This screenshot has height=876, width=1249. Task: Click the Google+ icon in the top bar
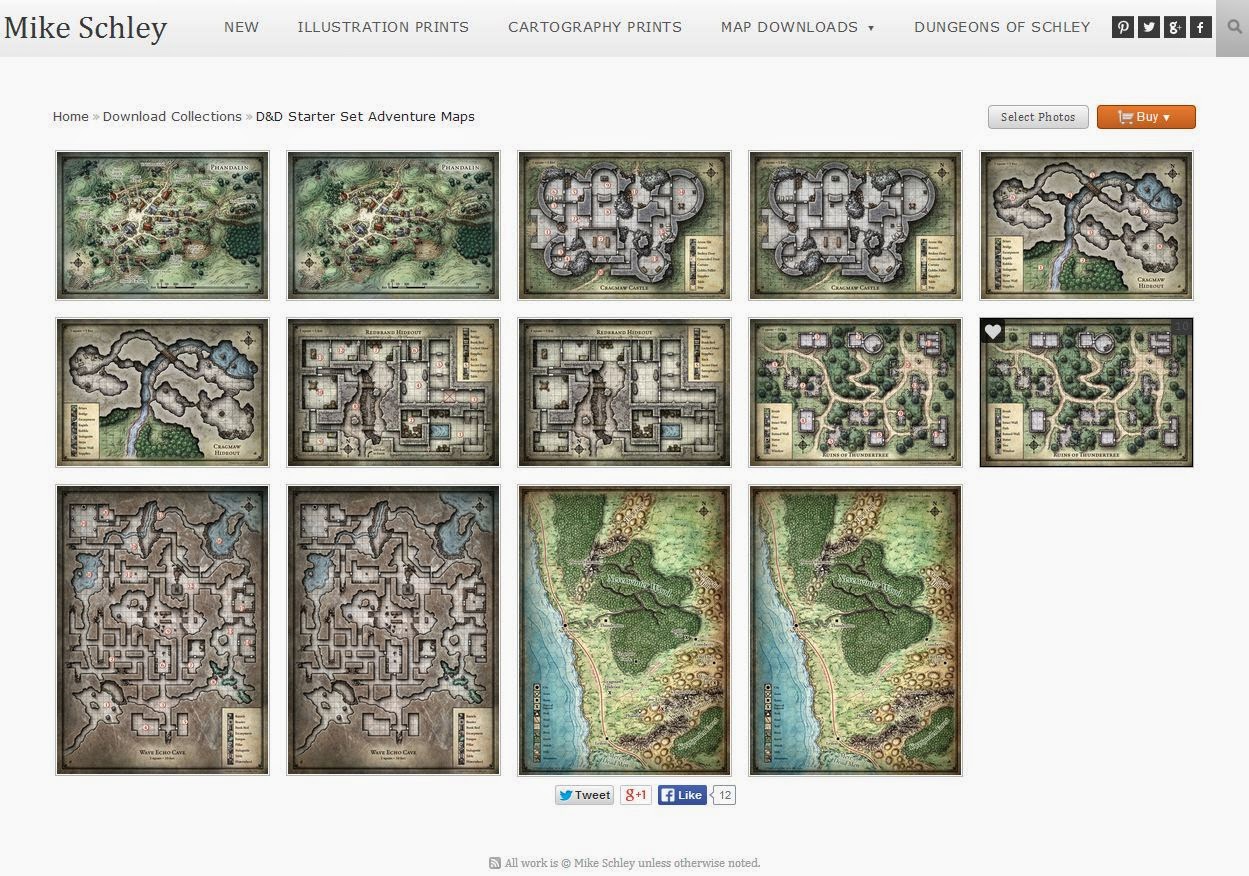pyautogui.click(x=1174, y=27)
